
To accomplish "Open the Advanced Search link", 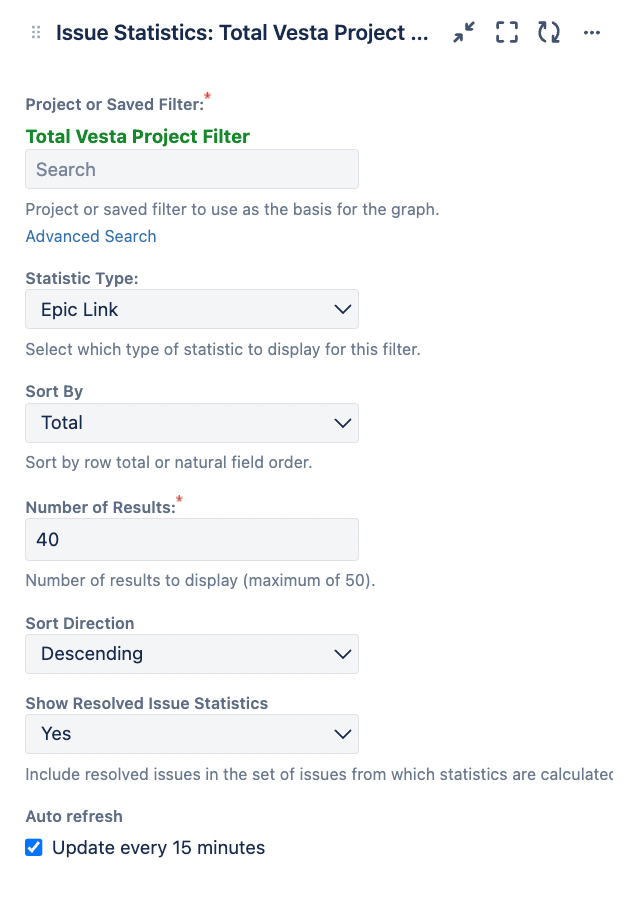I will tap(91, 236).
